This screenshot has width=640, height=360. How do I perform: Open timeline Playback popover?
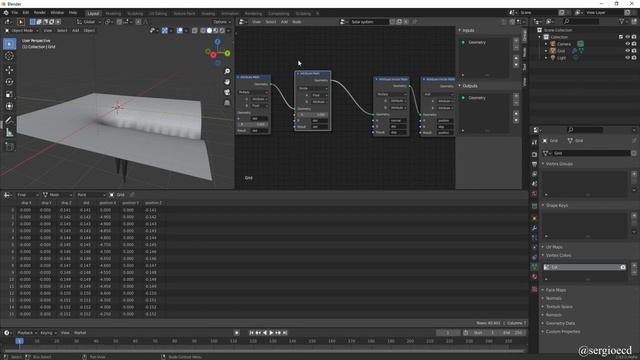tap(27, 333)
